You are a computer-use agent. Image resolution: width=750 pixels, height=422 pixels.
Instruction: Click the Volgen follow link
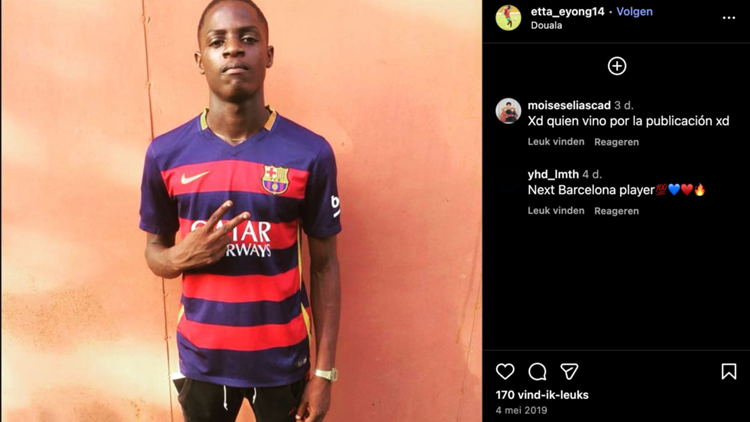point(634,11)
